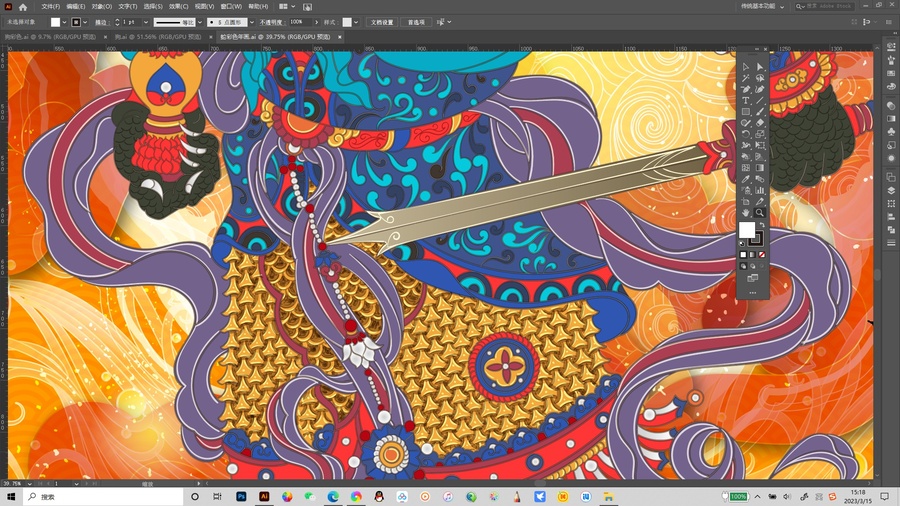The width and height of the screenshot is (900, 506).
Task: Set paint mode to None
Action: 762,255
